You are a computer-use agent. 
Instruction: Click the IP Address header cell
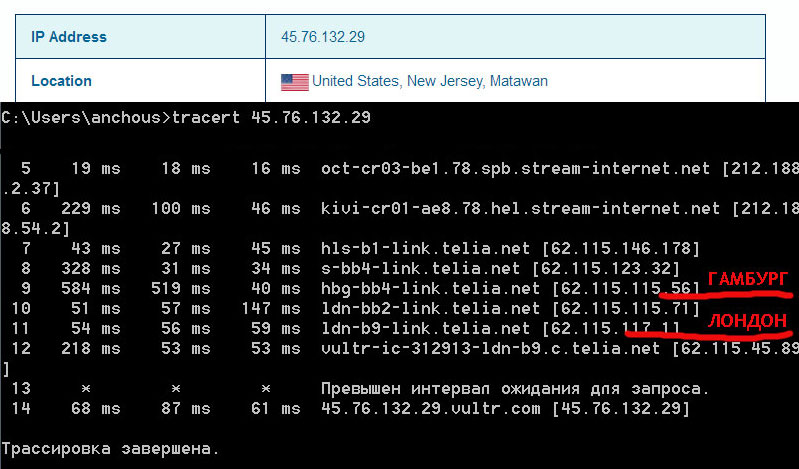(x=69, y=37)
